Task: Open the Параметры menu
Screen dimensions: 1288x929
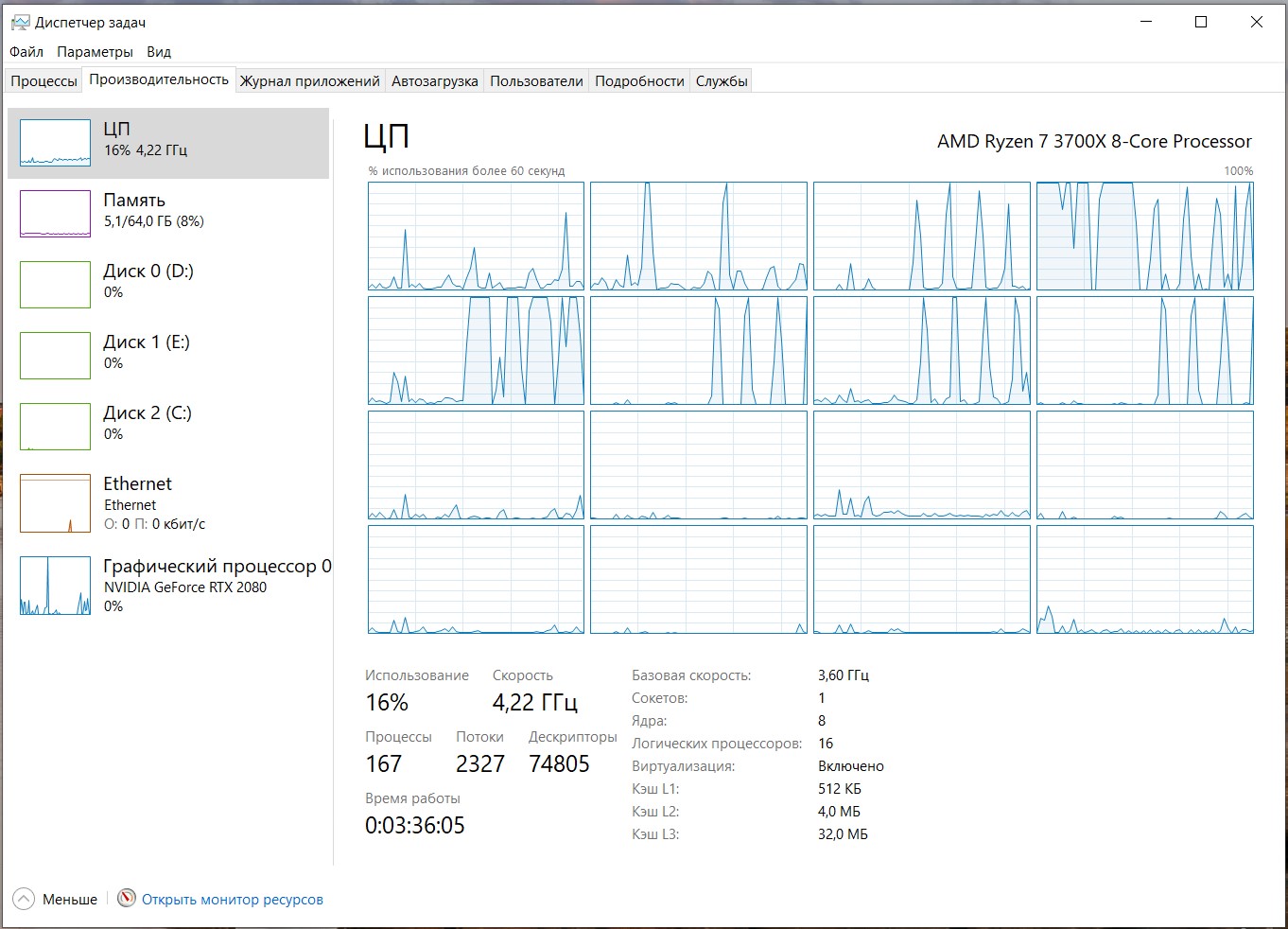Action: coord(95,52)
